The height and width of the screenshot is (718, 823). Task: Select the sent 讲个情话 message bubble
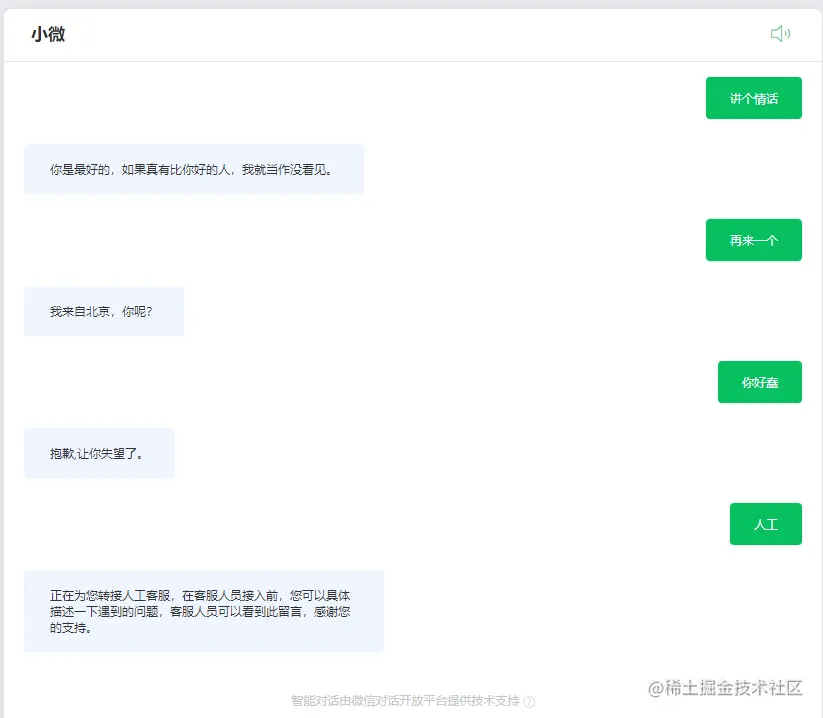[x=754, y=97]
